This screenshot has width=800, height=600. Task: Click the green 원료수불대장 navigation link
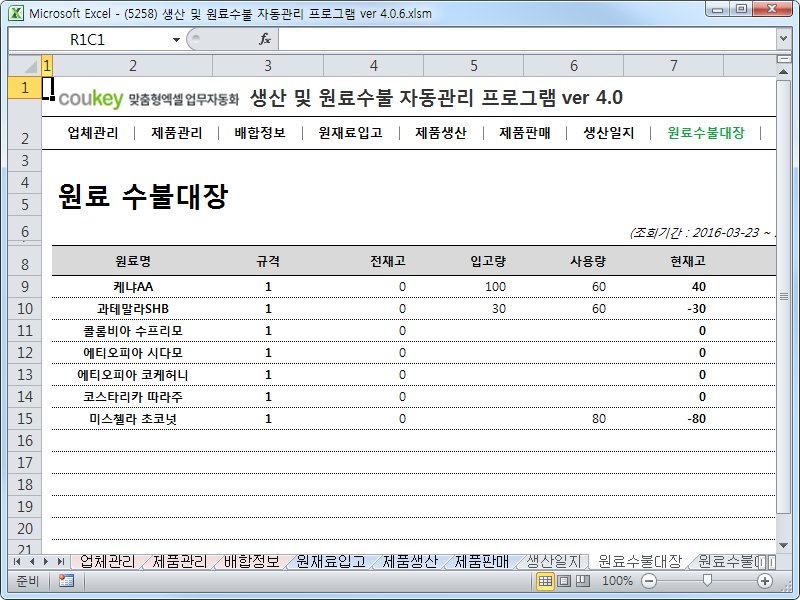coord(706,133)
